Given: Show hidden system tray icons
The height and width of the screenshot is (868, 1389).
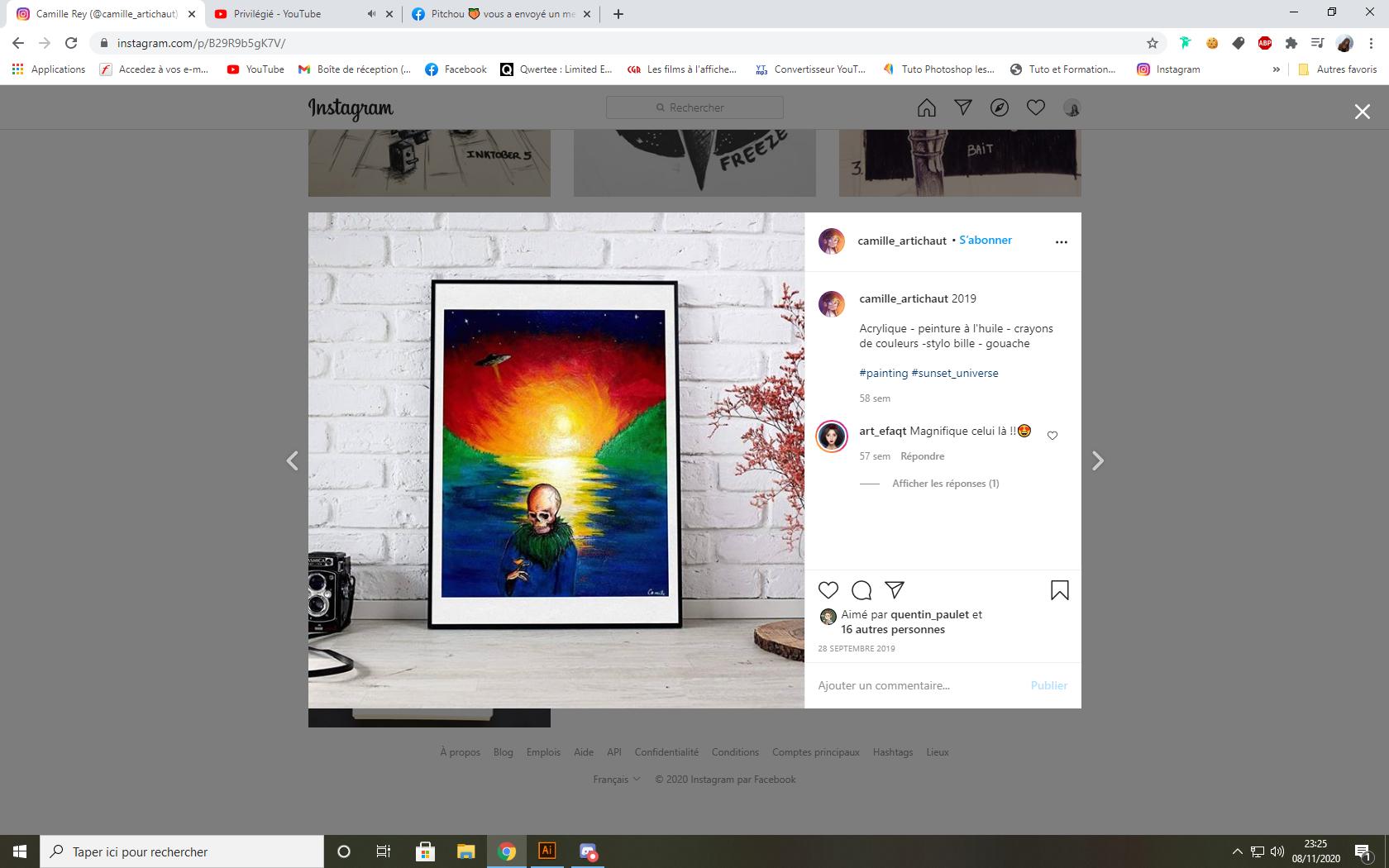Looking at the screenshot, I should tap(1237, 851).
